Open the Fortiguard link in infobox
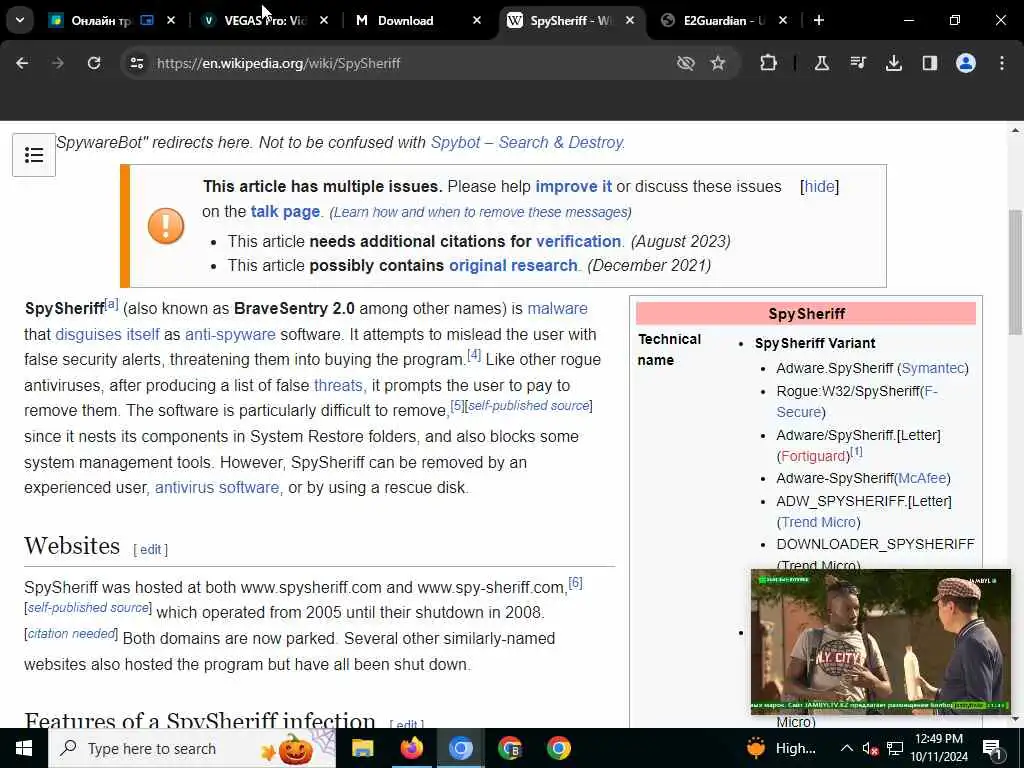Screen dimensions: 1024x768 pyautogui.click(x=813, y=456)
